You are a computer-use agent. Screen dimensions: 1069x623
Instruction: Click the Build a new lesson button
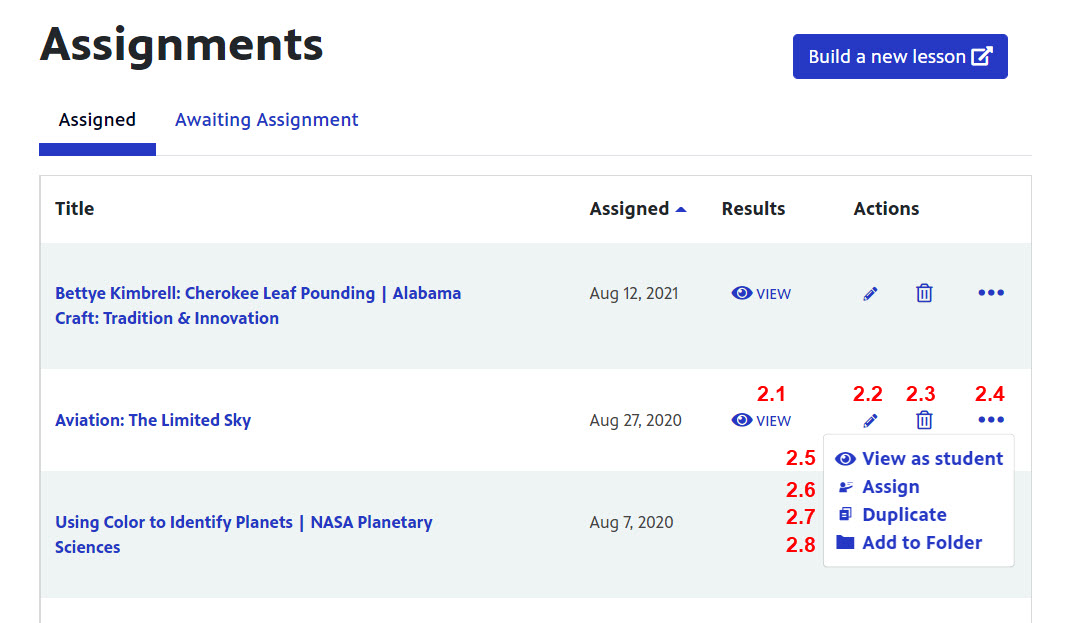[x=899, y=57]
